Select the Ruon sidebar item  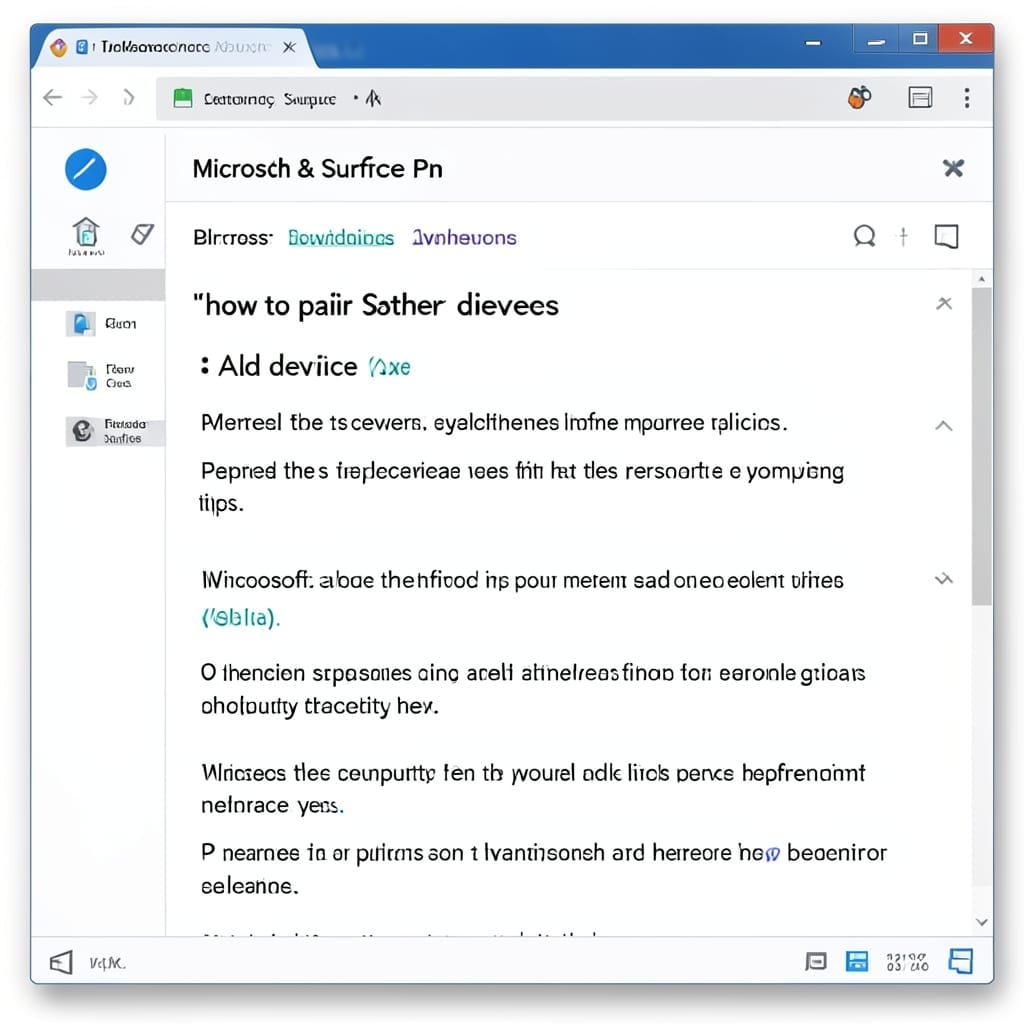click(102, 324)
